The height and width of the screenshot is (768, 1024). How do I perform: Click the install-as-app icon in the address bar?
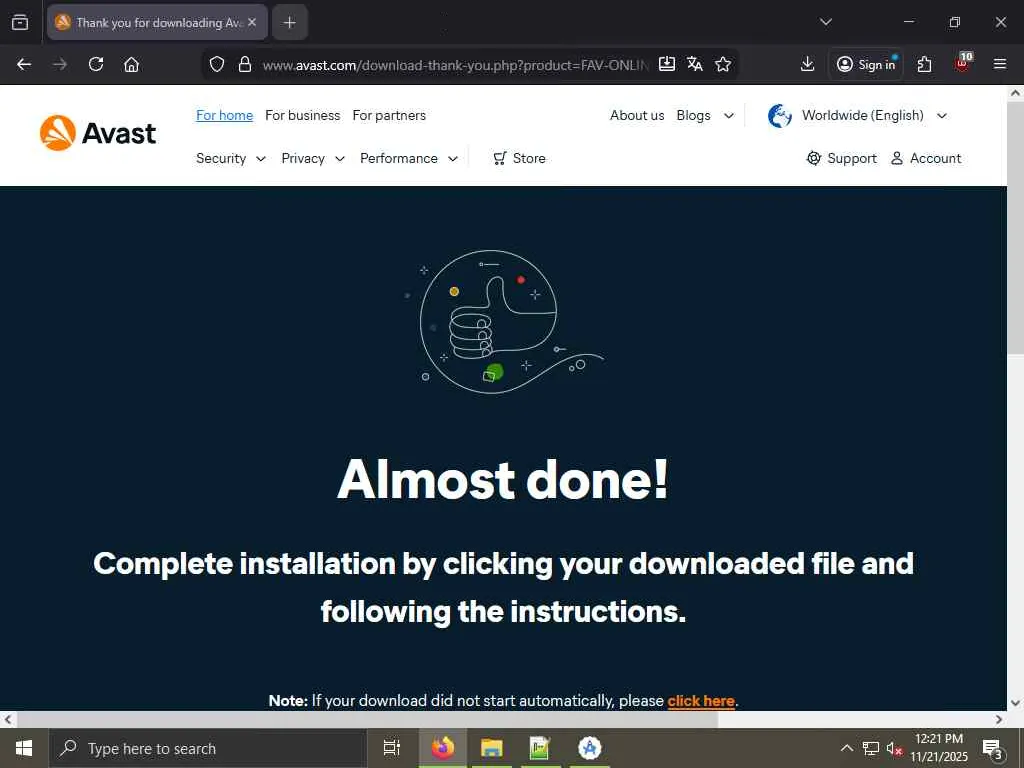click(x=667, y=64)
